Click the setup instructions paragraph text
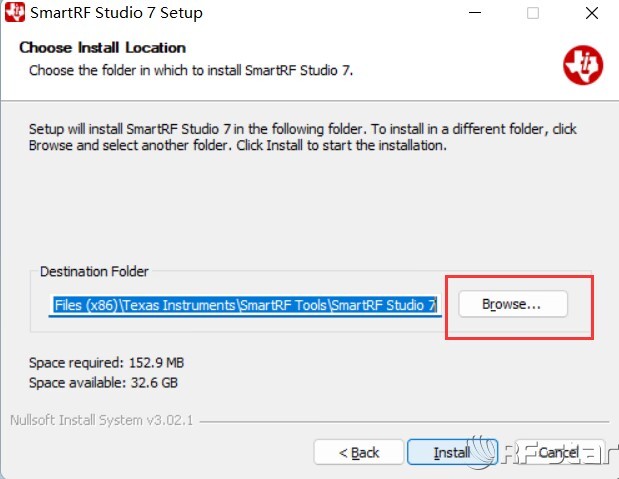Viewport: 619px width, 479px height. click(302, 137)
